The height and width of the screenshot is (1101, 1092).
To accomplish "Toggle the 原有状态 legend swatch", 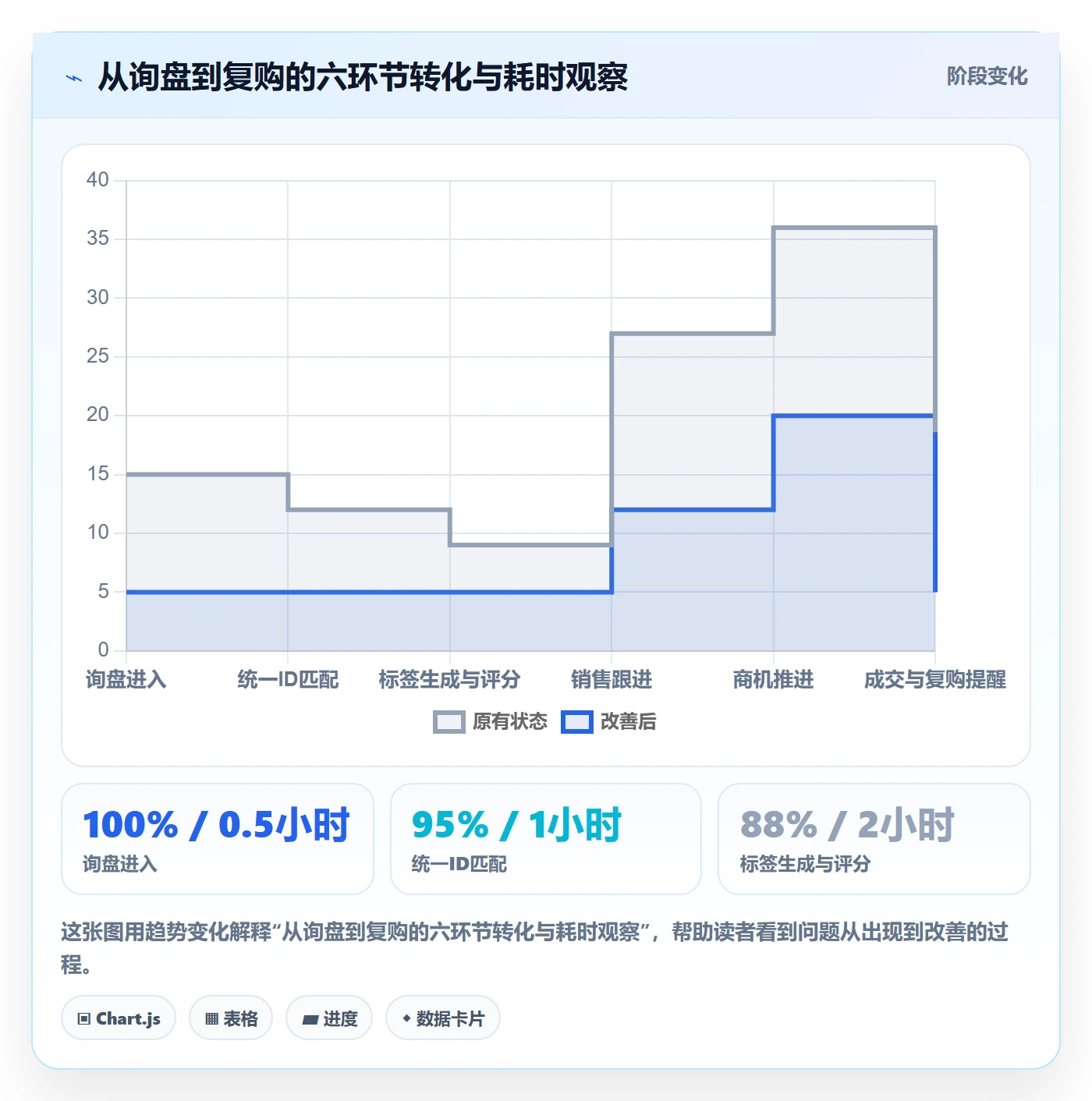I will [449, 722].
